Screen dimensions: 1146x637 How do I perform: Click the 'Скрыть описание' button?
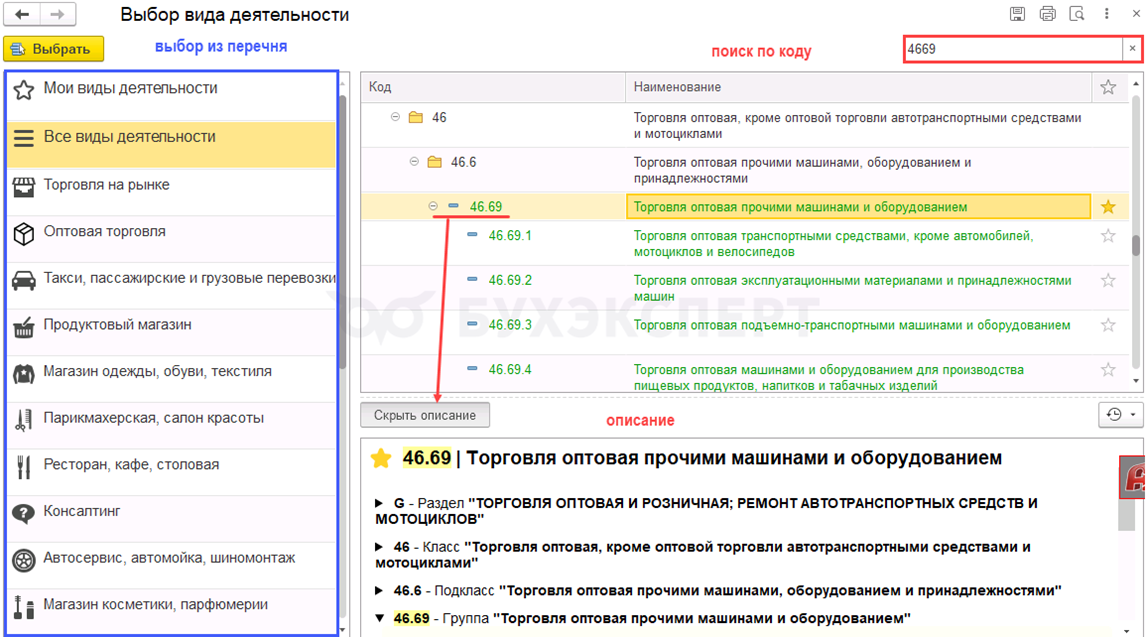(425, 414)
